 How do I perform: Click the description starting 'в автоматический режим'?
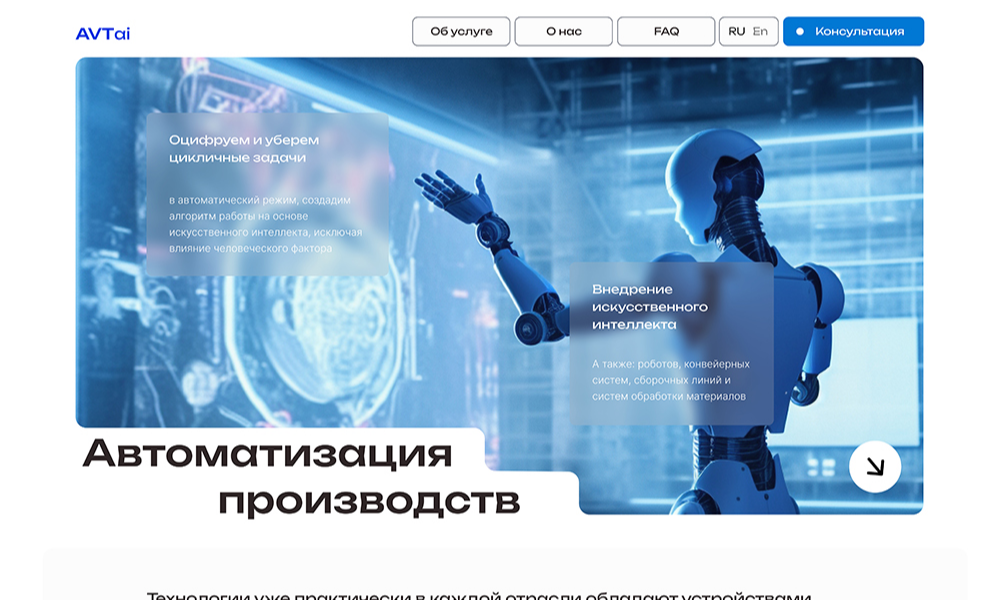point(265,224)
